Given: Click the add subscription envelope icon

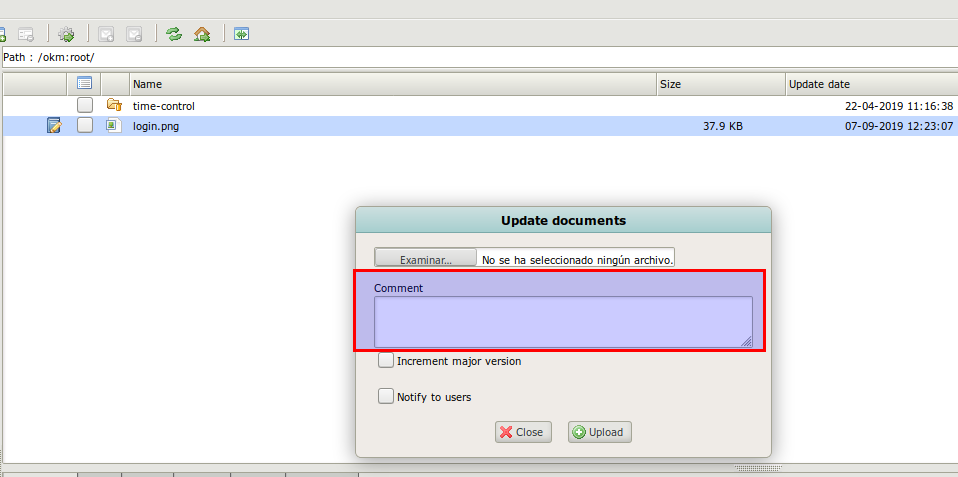Looking at the screenshot, I should [106, 34].
